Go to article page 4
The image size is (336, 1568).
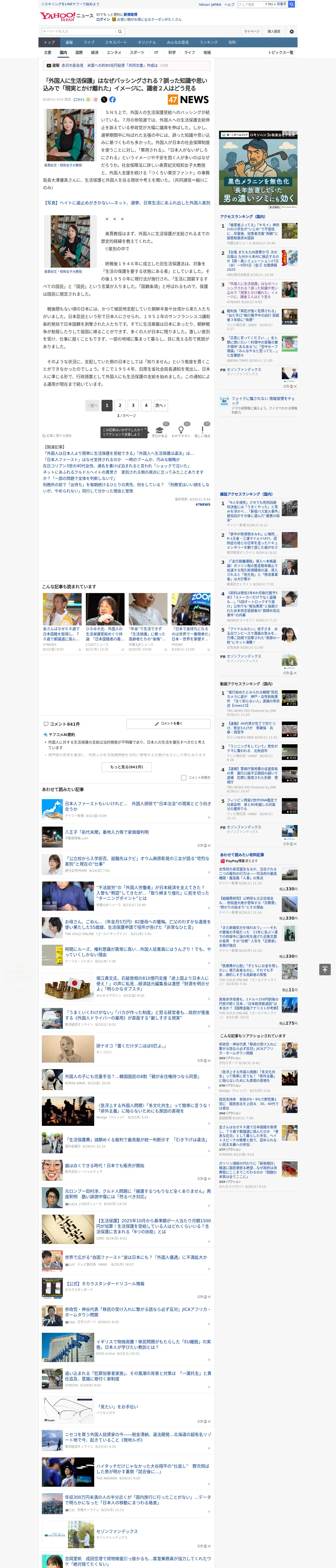coord(146,405)
